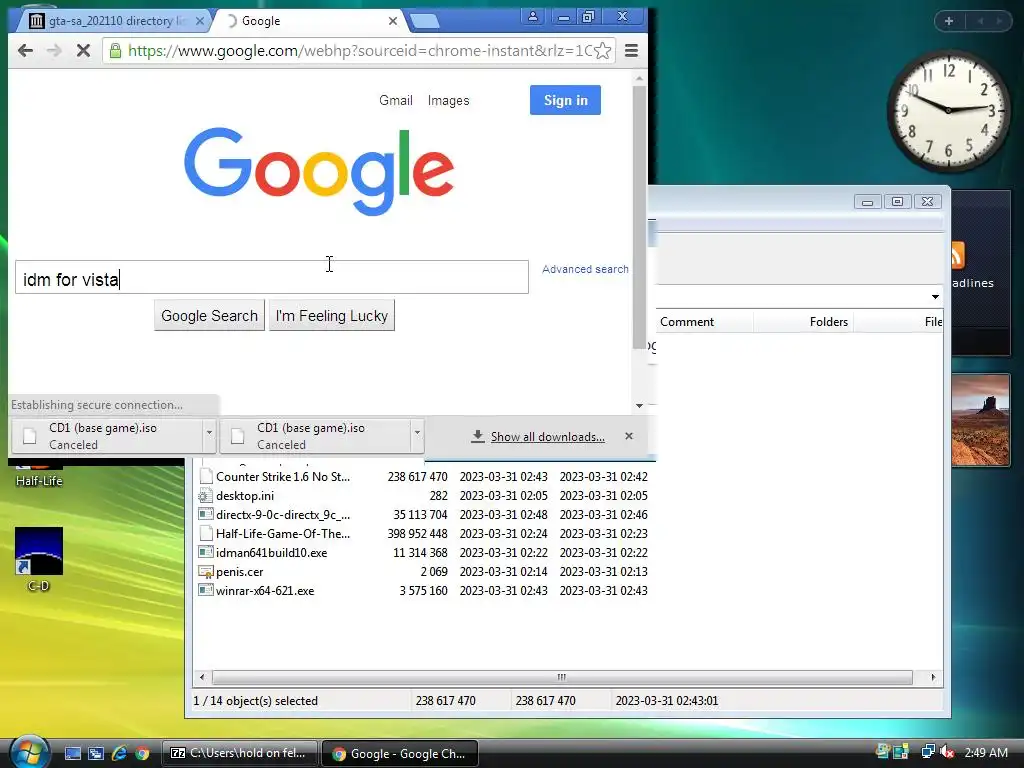Select idman641build10.exe in file list
1024x768 pixels.
[423, 552]
